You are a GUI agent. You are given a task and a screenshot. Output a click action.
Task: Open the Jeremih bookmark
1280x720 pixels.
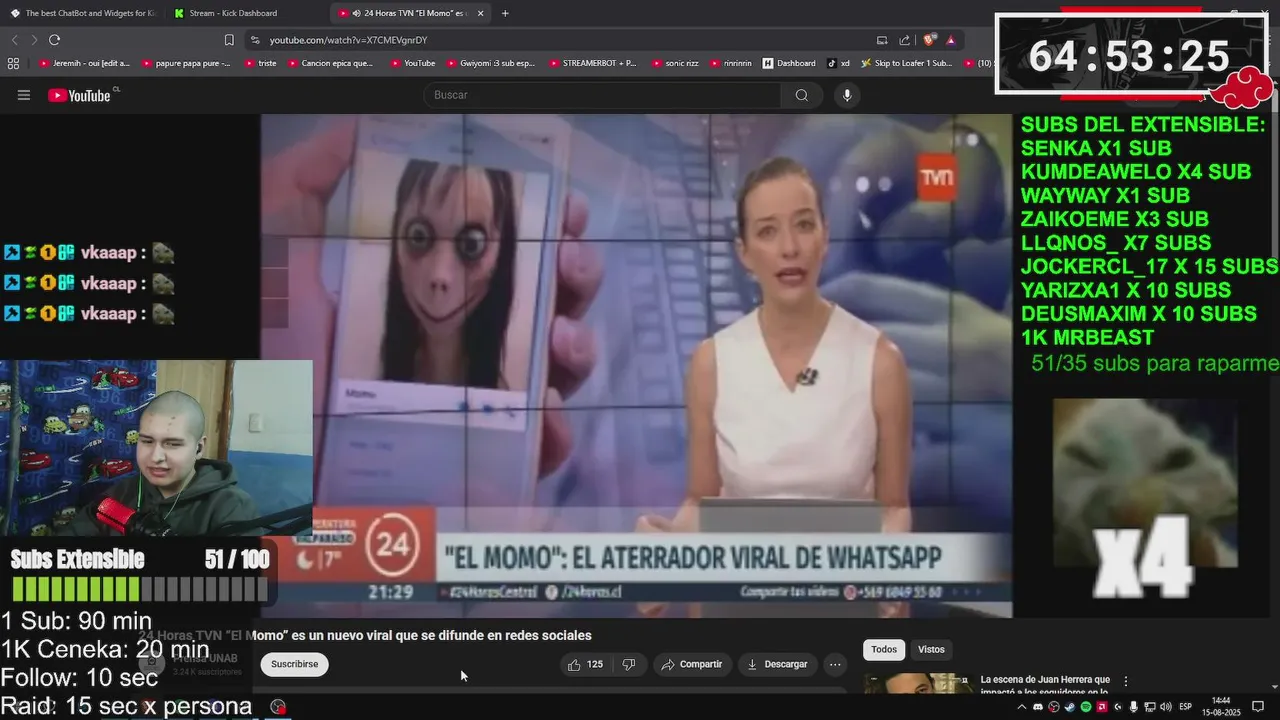[85, 63]
